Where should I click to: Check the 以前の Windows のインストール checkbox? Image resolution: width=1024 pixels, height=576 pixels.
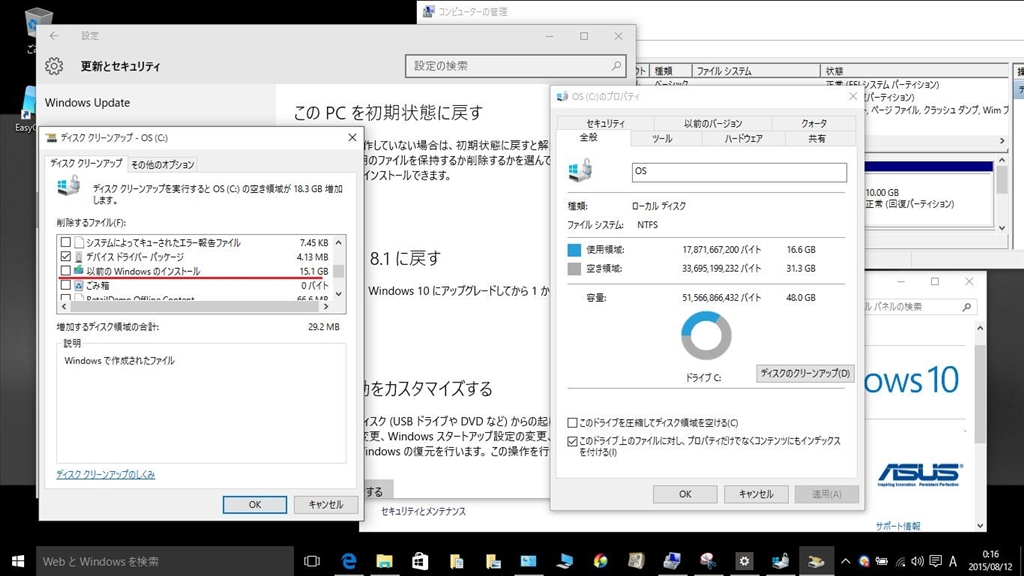point(65,270)
